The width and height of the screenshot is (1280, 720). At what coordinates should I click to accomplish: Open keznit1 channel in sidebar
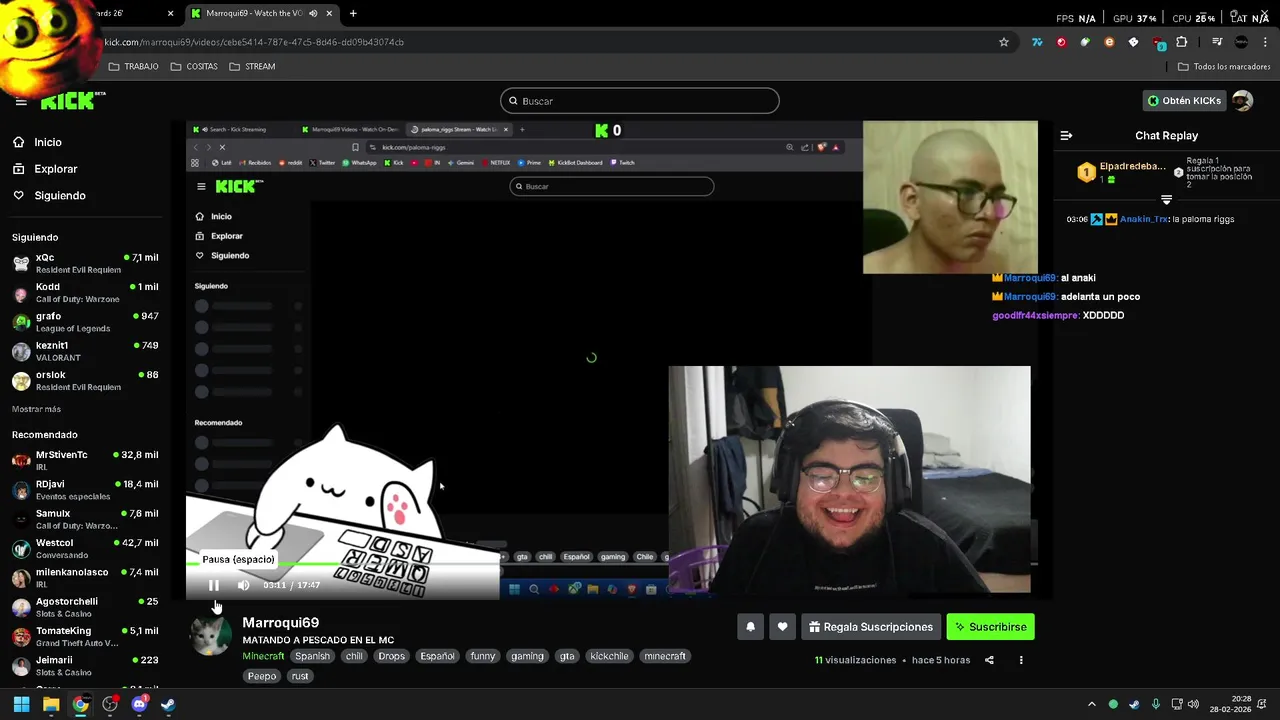(85, 351)
